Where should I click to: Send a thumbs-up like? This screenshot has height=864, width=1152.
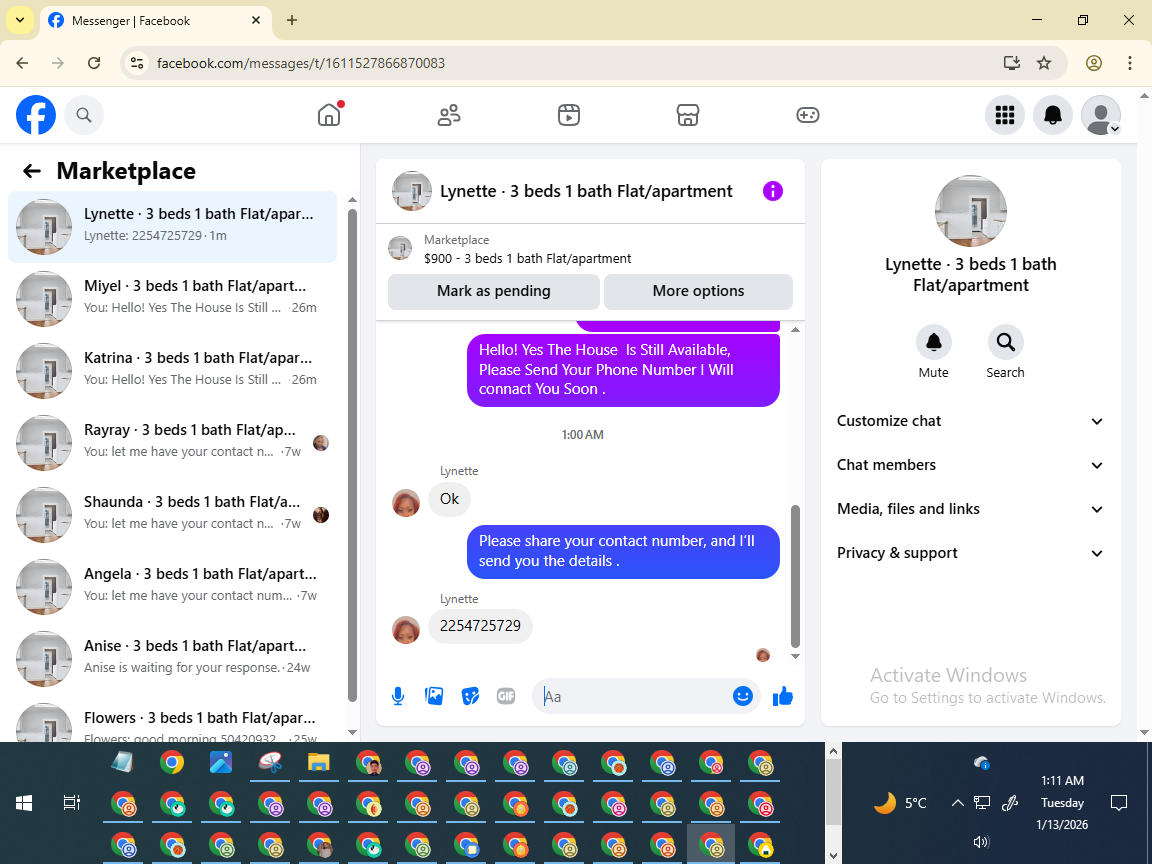[x=783, y=696]
